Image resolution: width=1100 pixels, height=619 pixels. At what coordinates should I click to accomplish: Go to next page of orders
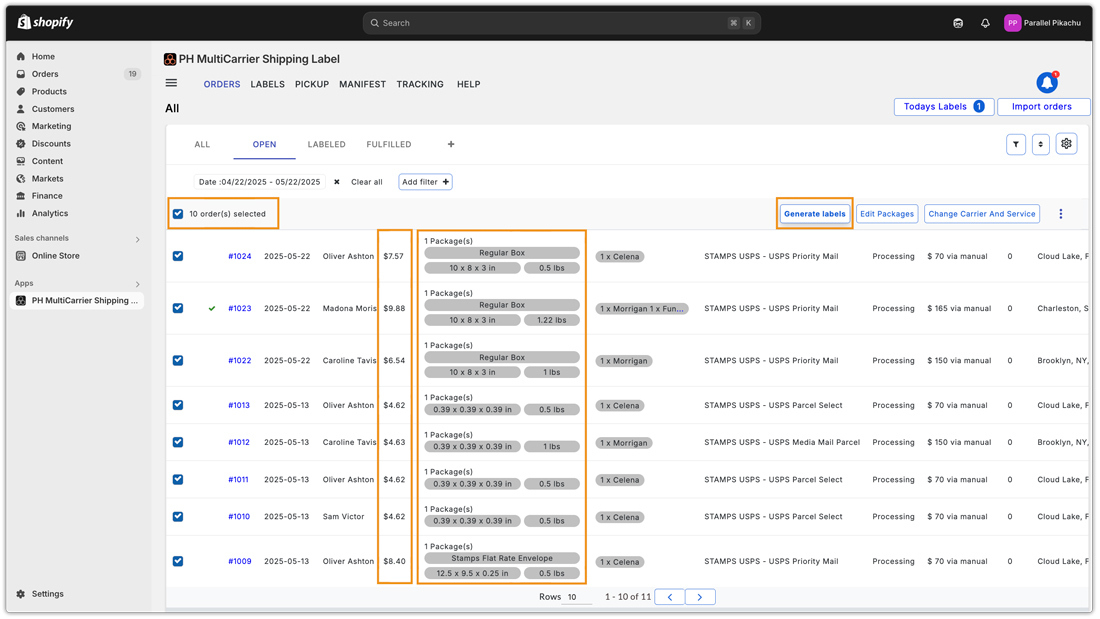[x=699, y=597]
